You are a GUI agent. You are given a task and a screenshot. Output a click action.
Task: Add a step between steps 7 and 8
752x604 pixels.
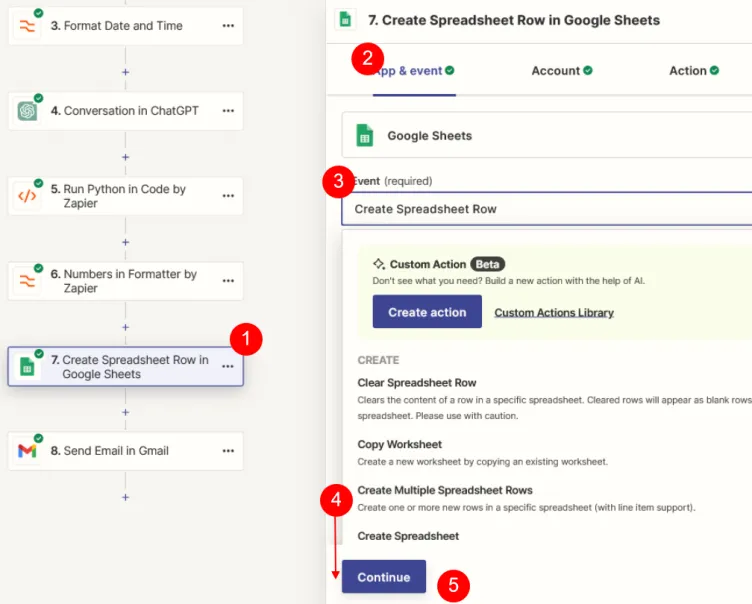126,412
